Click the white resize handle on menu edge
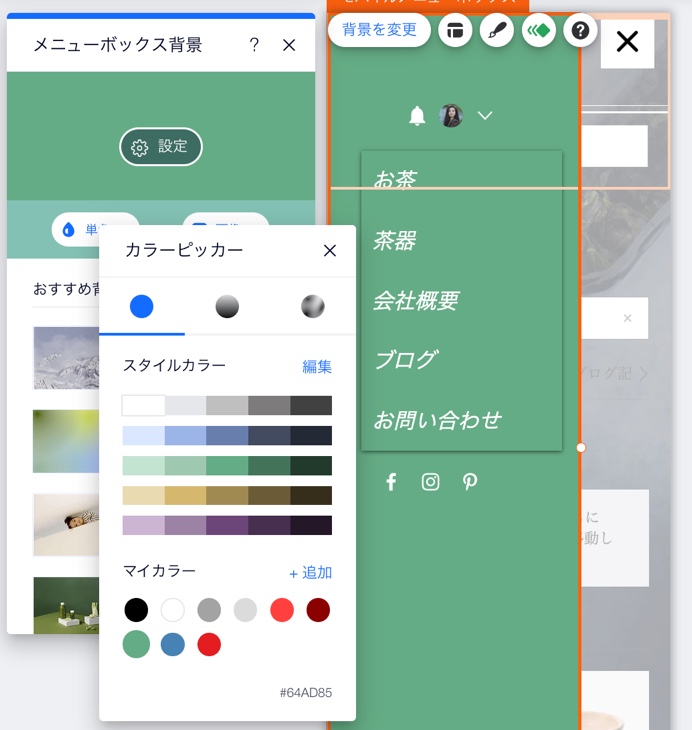The width and height of the screenshot is (692, 730). point(580,447)
